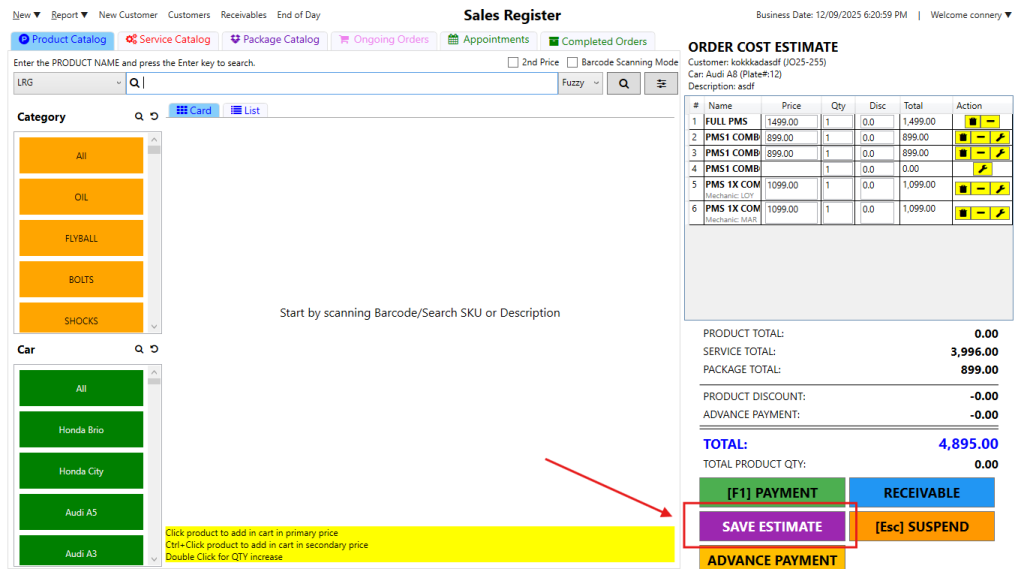Click the minus icon on row 2
1024x575 pixels.
coord(981,138)
